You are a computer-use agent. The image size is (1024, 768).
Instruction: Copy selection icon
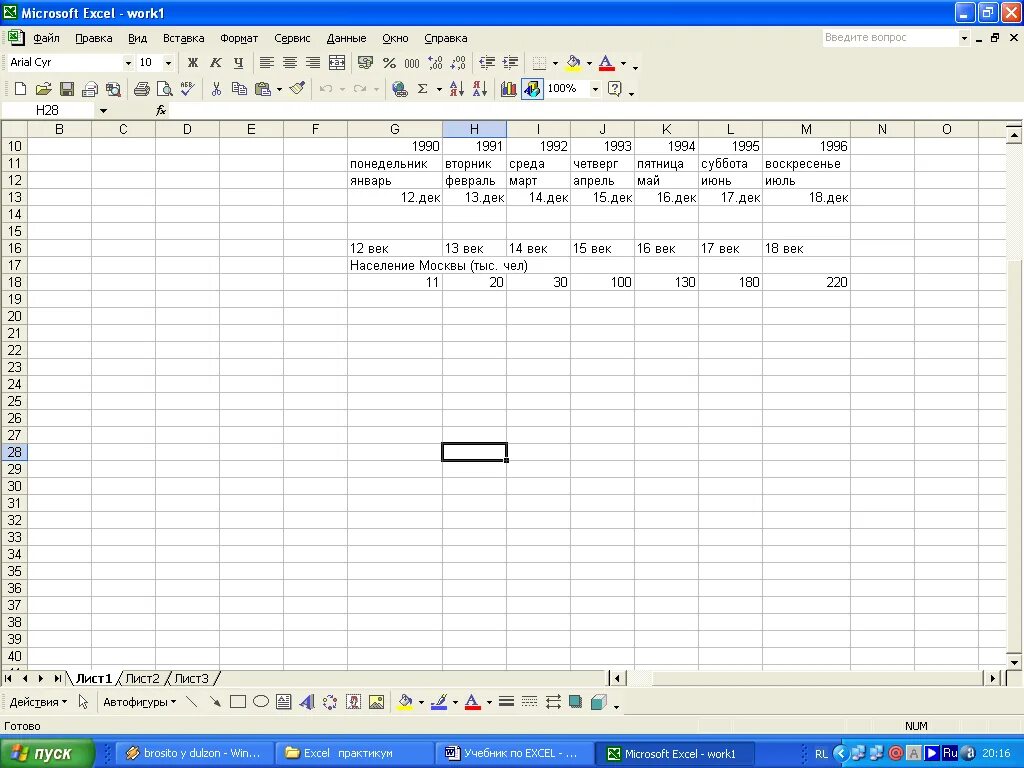240,89
